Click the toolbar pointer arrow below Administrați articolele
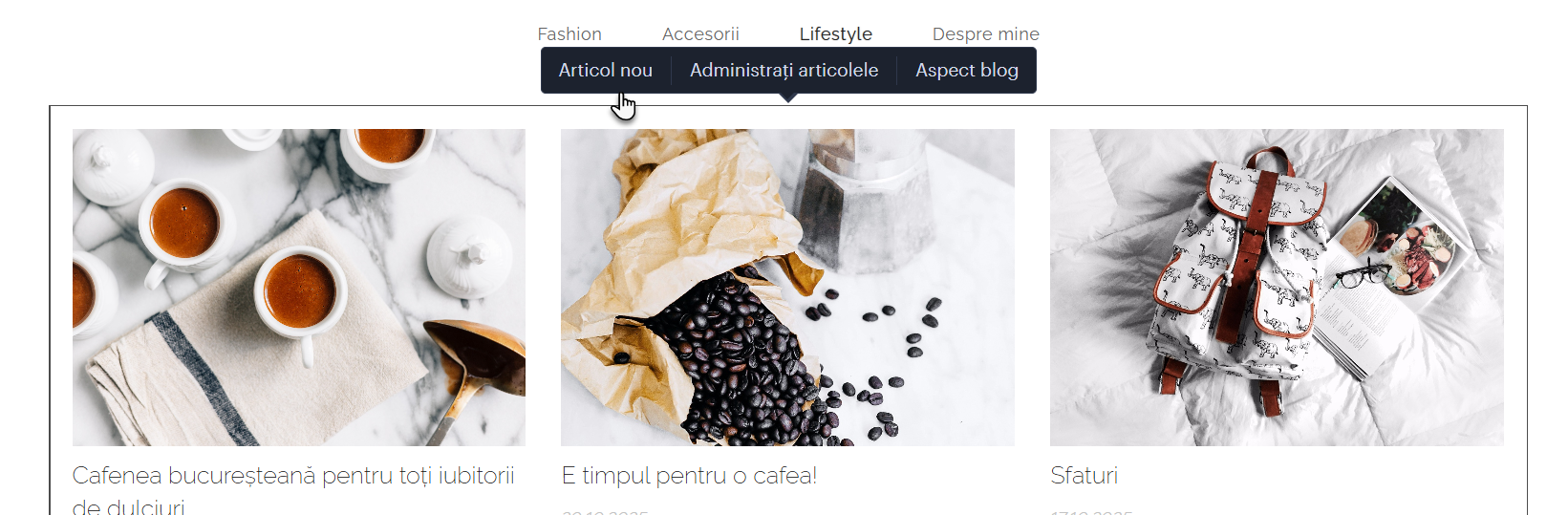1568x515 pixels. [788, 97]
